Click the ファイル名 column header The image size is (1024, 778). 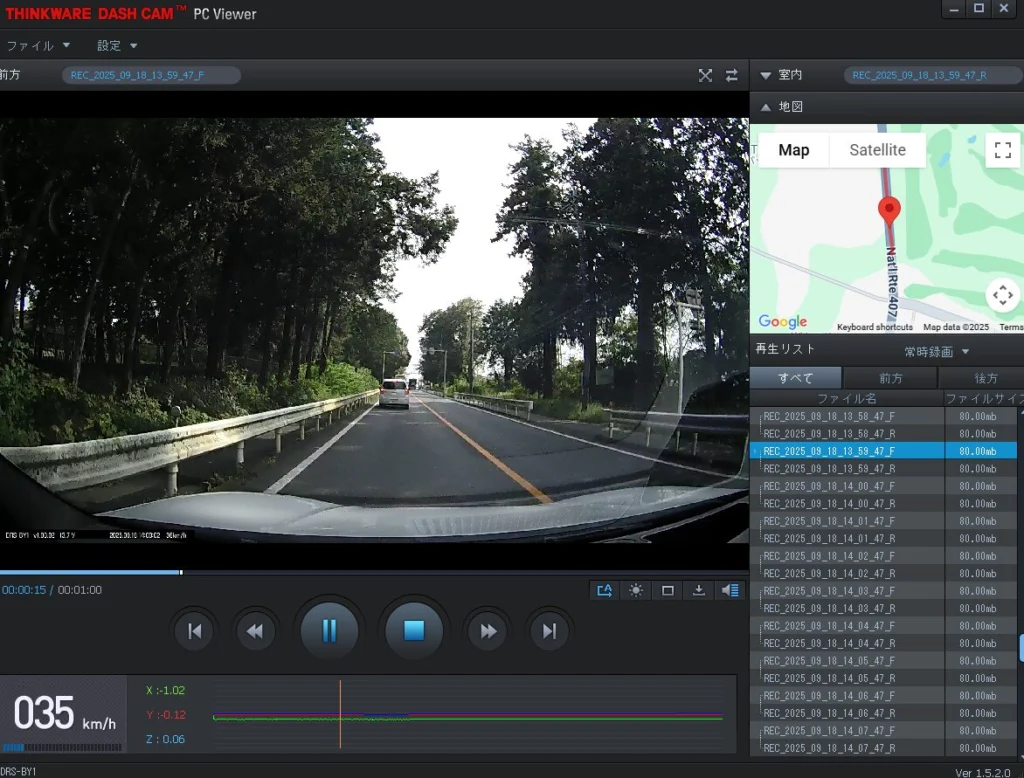point(847,398)
